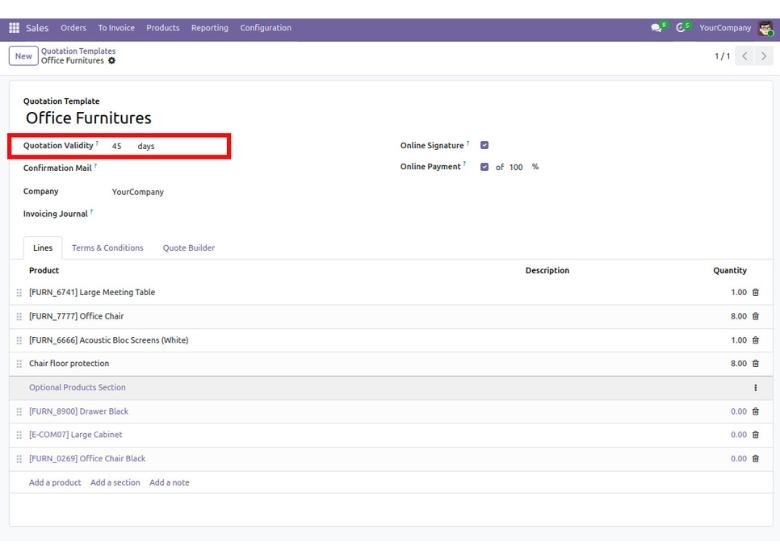
Task: Click the New button
Action: (x=23, y=56)
